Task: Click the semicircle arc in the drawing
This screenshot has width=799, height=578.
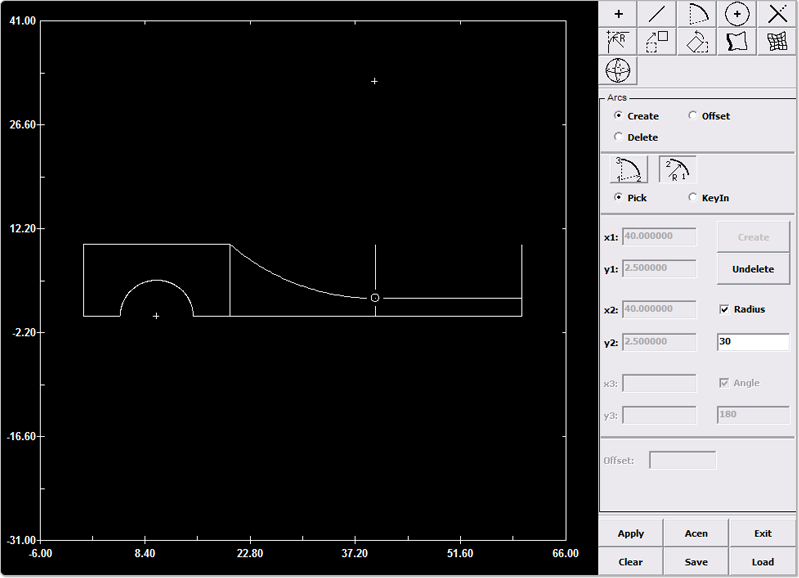Action: [157, 280]
